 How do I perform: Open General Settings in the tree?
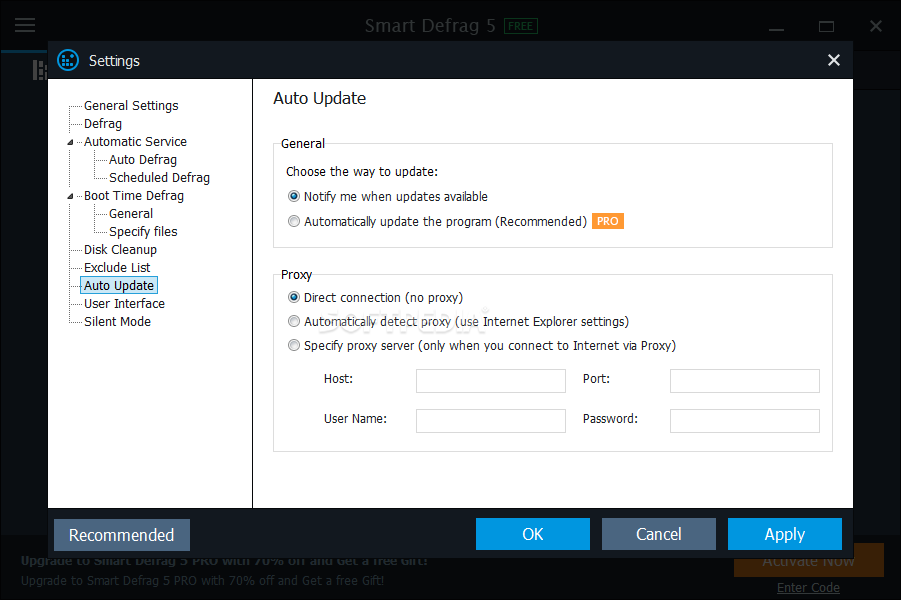131,106
